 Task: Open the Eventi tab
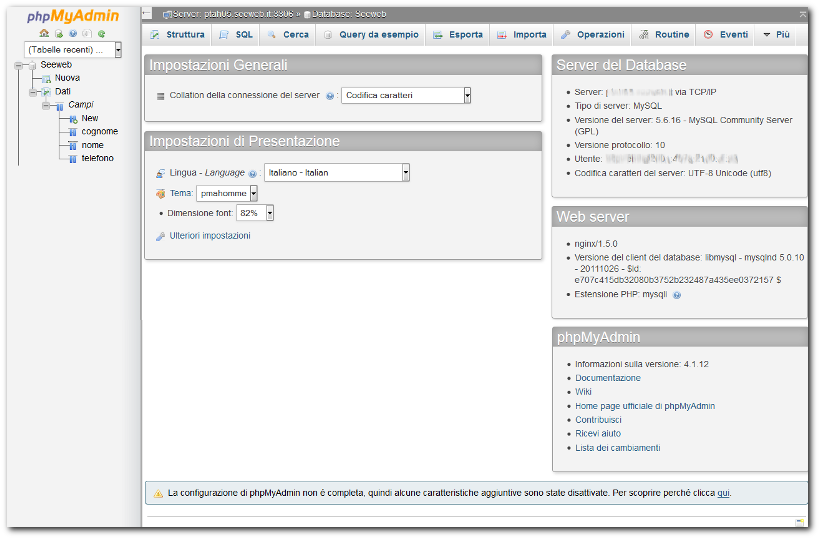(725, 35)
